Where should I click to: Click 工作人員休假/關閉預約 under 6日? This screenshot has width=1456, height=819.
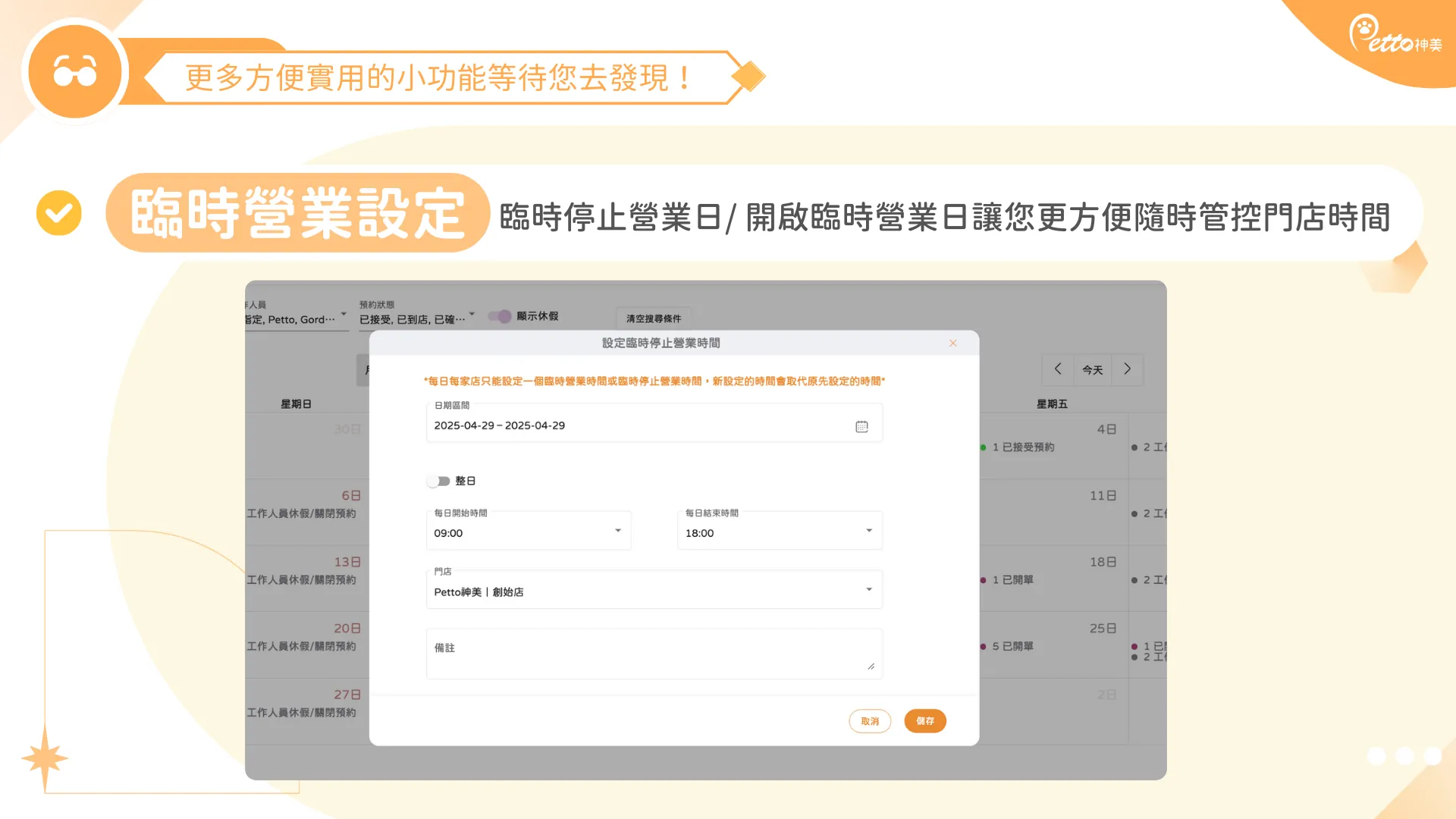[302, 514]
